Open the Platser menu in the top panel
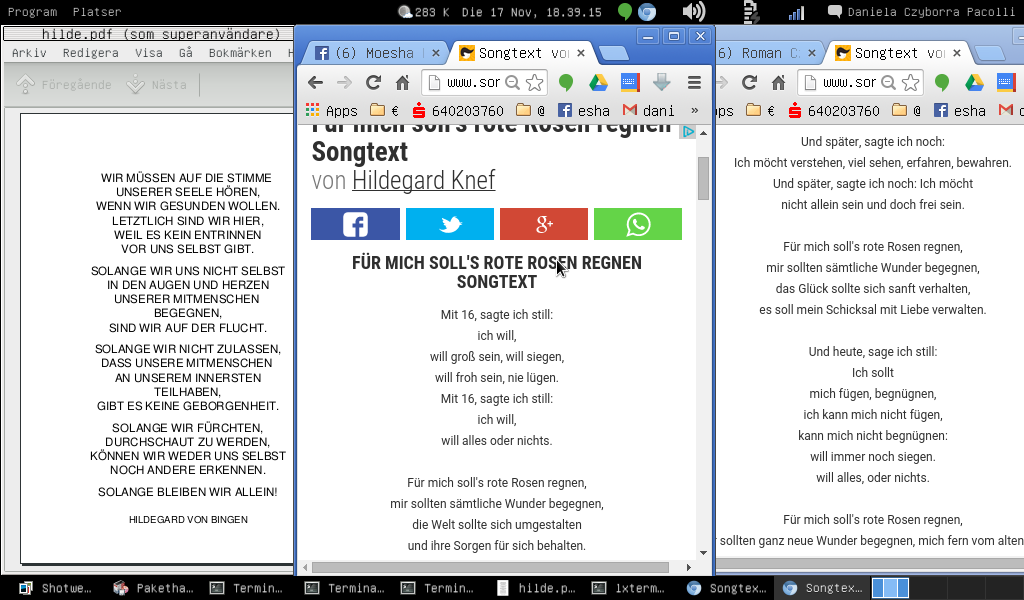This screenshot has width=1024, height=600. 97,12
